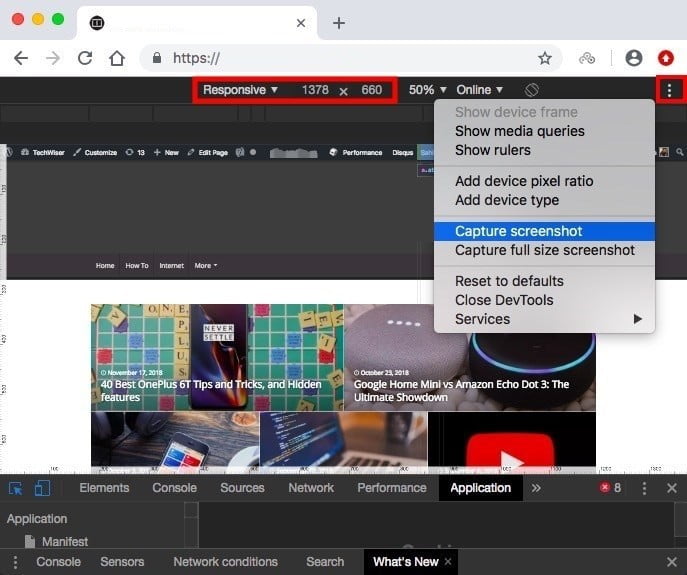Open the Chrome profile avatar icon
Viewport: 687px width, 575px height.
tap(634, 58)
